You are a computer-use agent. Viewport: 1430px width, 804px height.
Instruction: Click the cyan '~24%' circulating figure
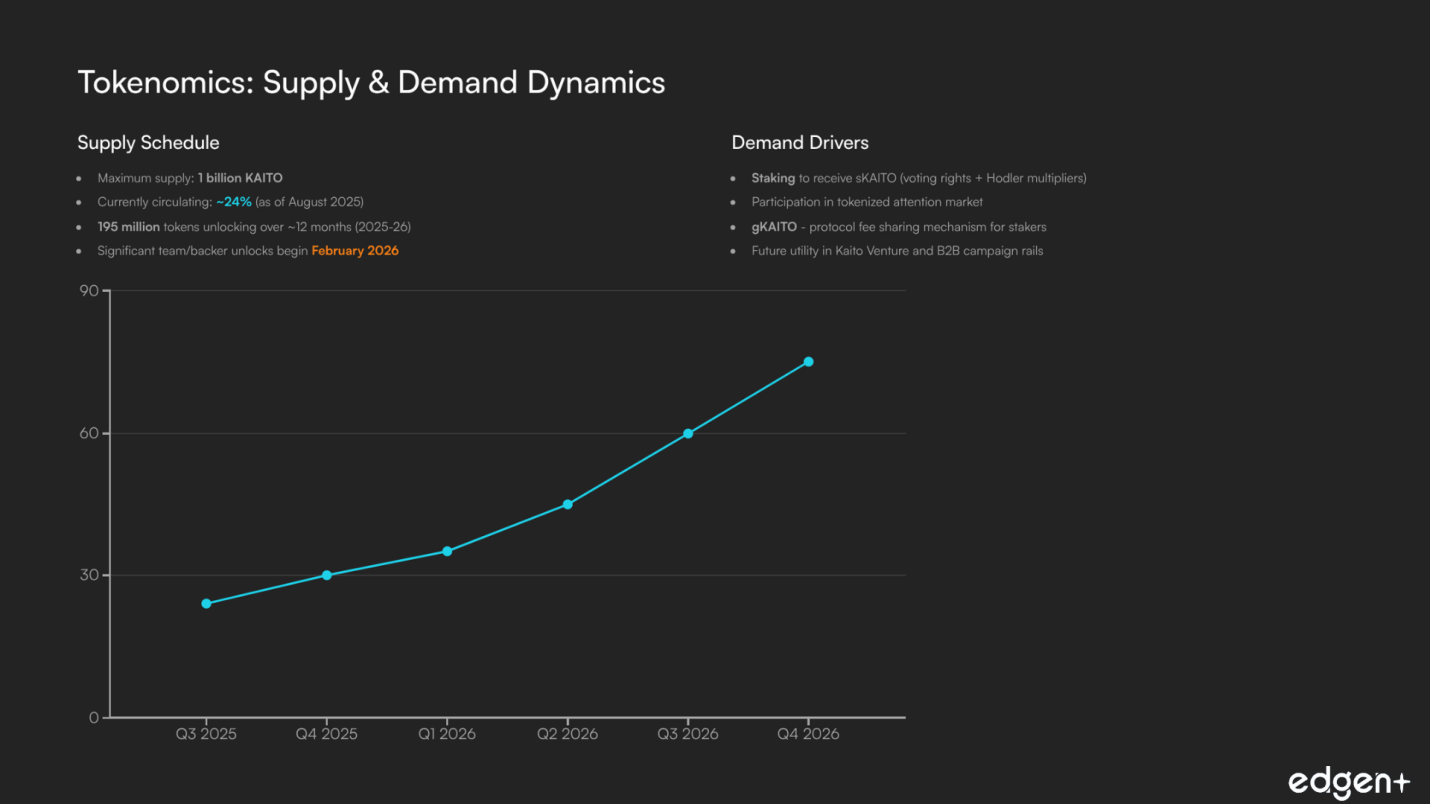[x=234, y=202]
